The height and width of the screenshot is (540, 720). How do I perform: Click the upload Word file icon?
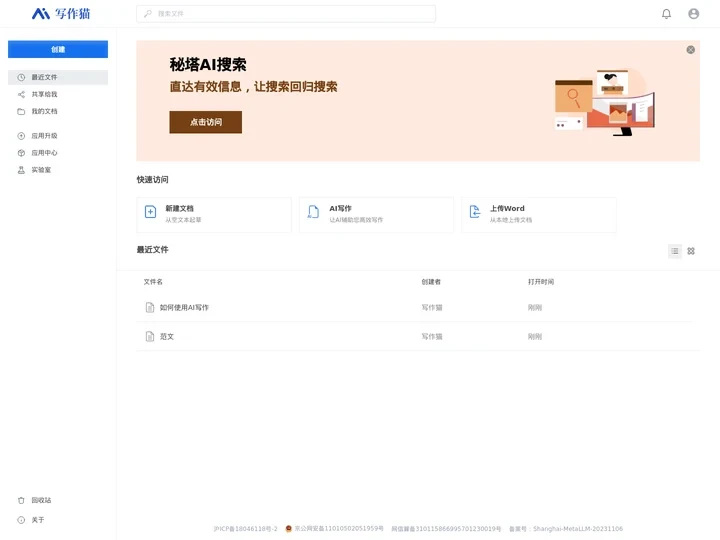(475, 212)
